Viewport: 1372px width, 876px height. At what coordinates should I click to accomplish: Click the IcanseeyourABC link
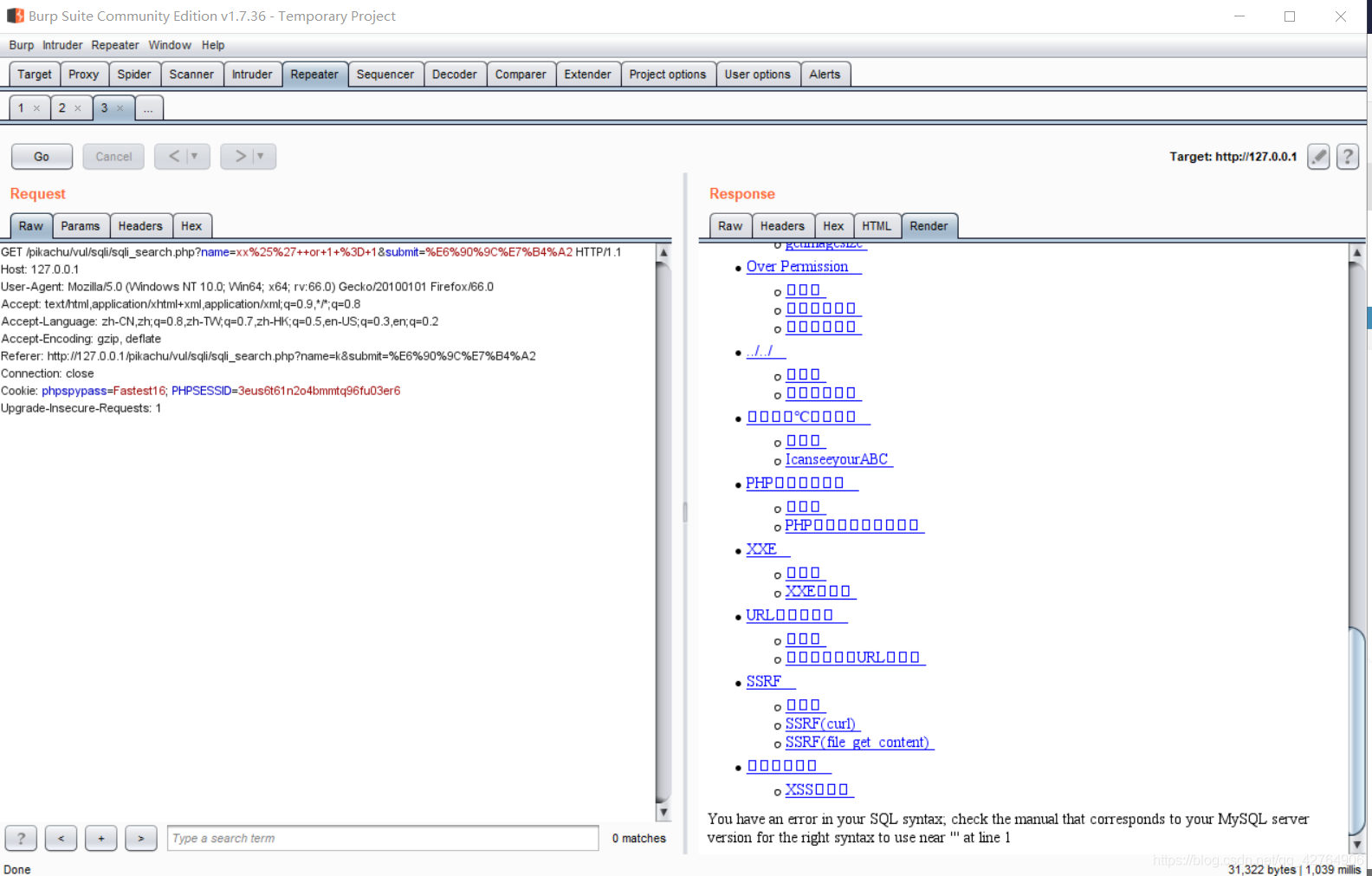point(838,459)
